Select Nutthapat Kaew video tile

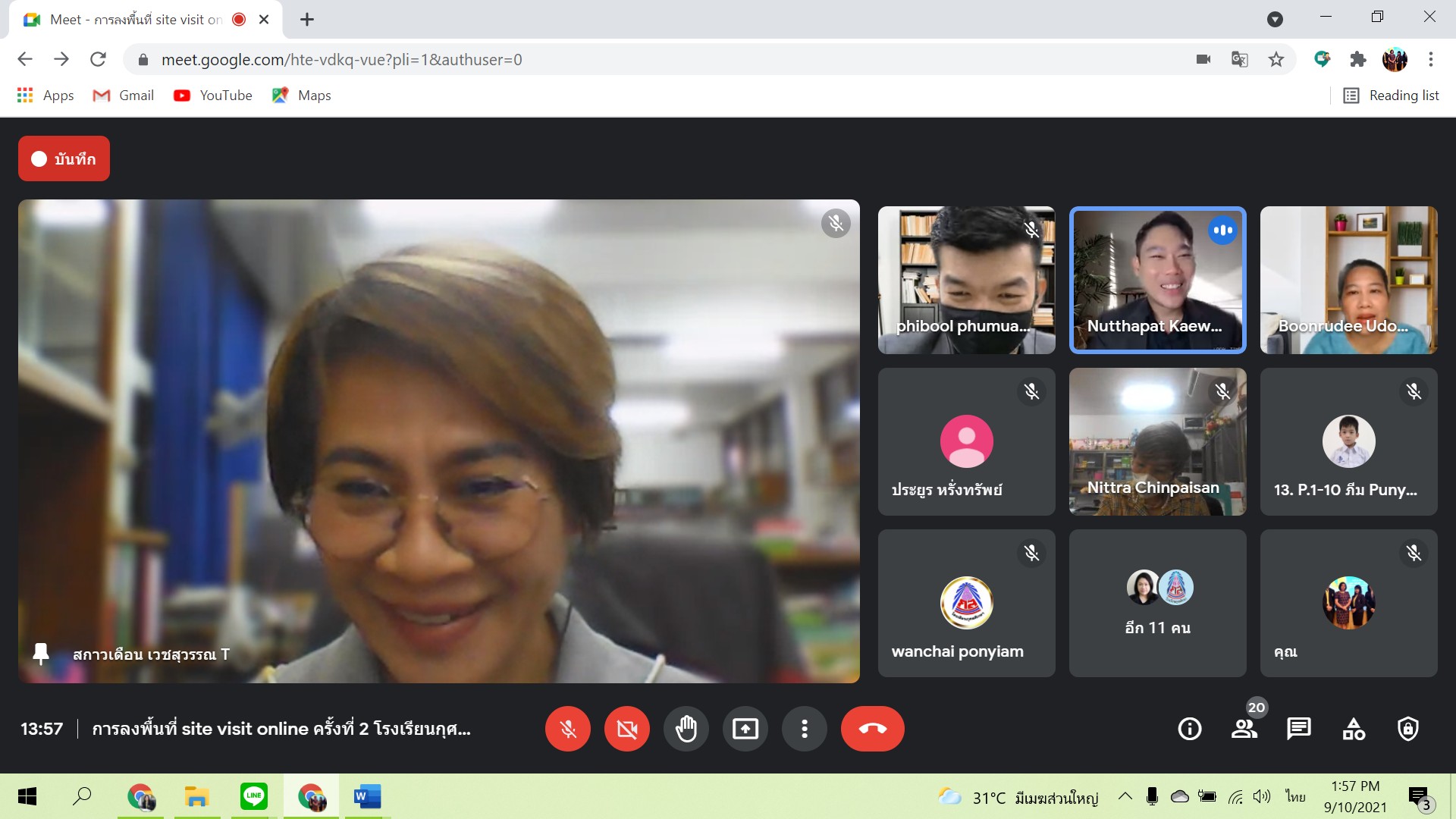click(1157, 280)
